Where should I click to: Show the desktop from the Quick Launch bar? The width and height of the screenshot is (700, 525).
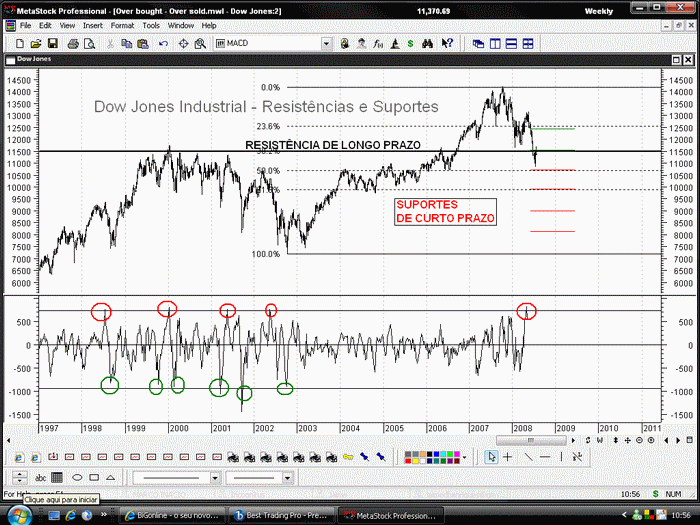click(x=54, y=516)
